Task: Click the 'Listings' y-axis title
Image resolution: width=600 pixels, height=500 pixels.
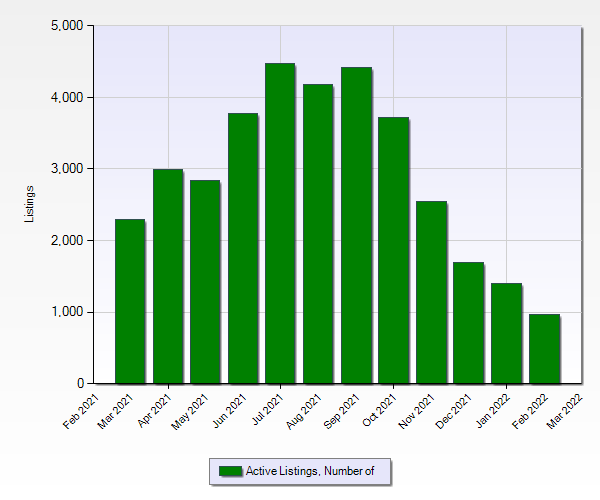Action: pyautogui.click(x=31, y=204)
